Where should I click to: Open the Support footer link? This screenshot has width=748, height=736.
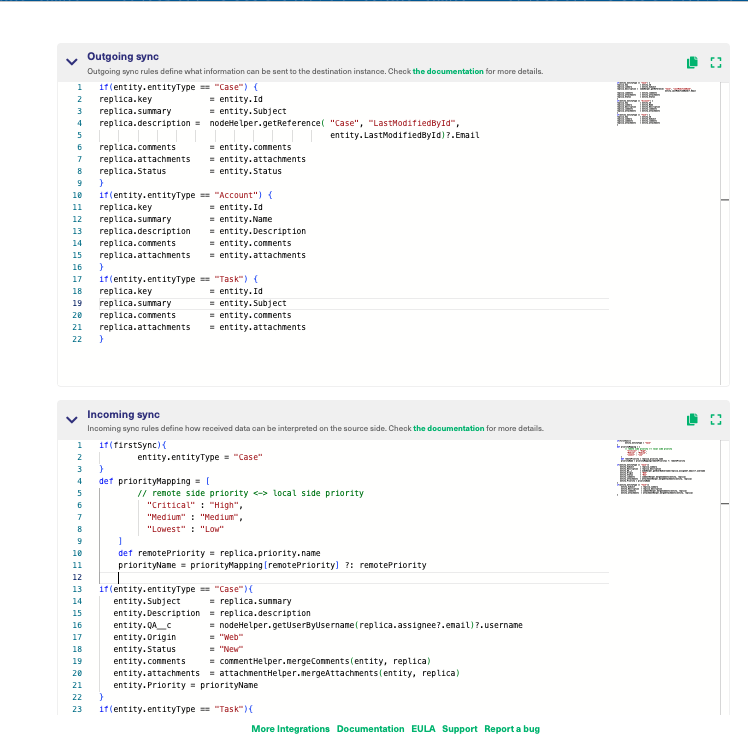point(459,729)
